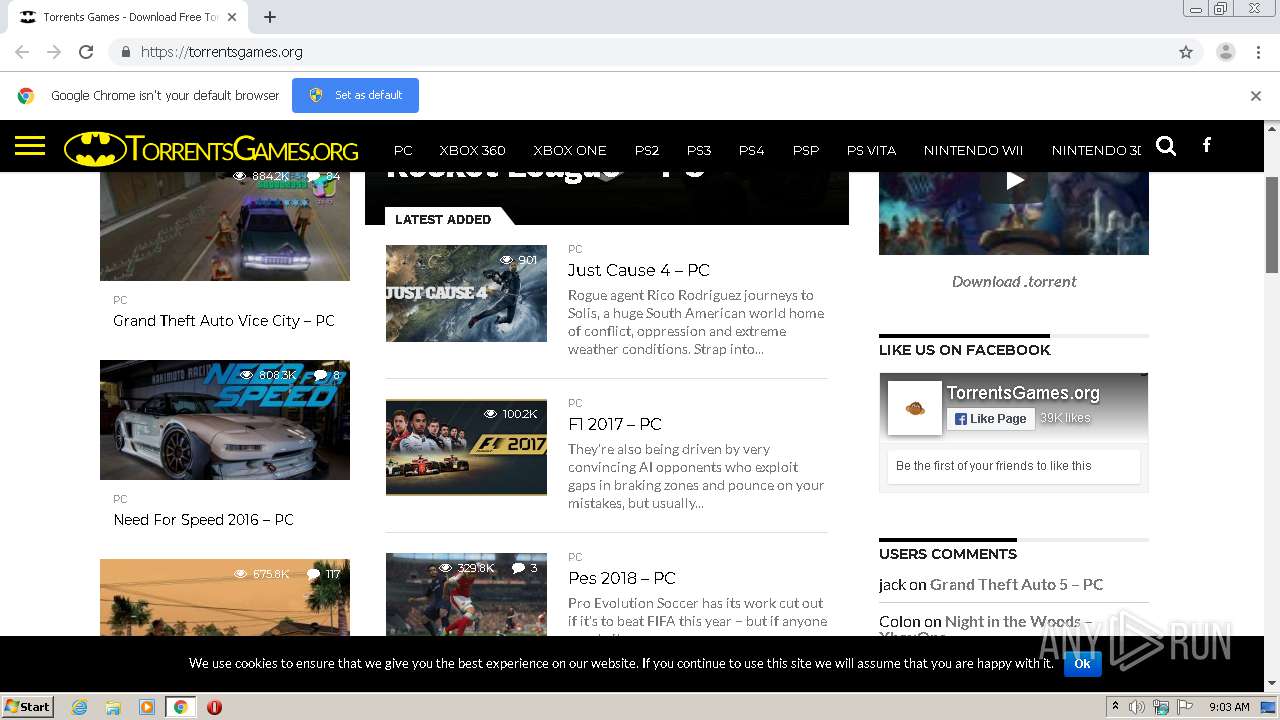Click the PC label above Just Cause 4
This screenshot has width=1280, height=720.
575,249
